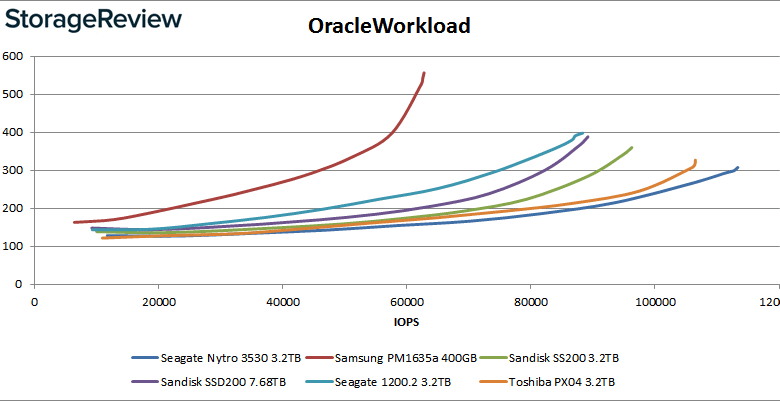This screenshot has width=780, height=401.
Task: Click the 400 value on the vertical axis
Action: tap(12, 132)
